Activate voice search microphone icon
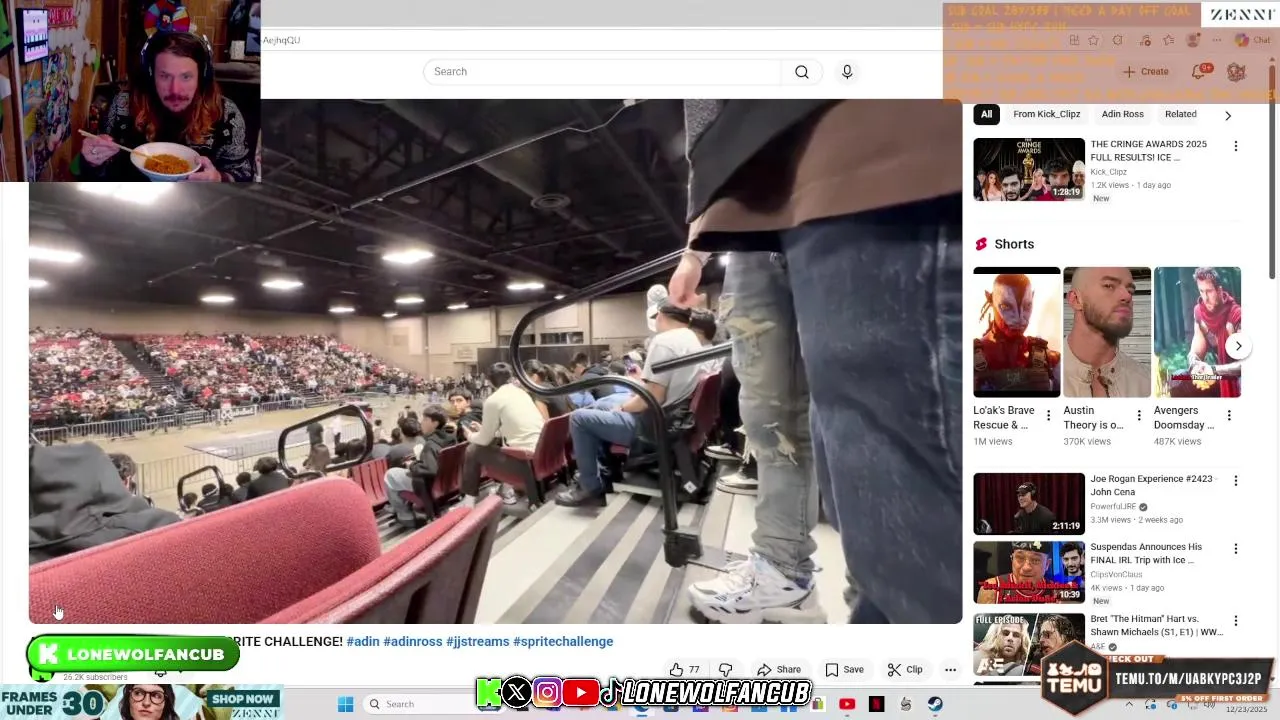Viewport: 1280px width, 720px height. pos(847,72)
